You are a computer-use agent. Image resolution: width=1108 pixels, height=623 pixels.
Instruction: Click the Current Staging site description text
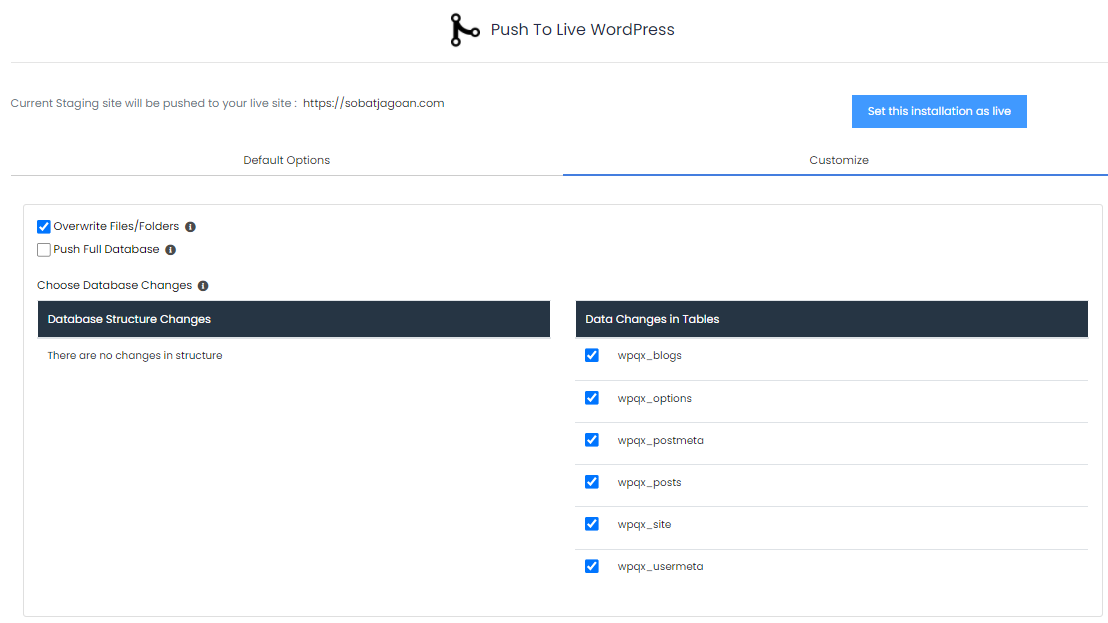point(153,103)
